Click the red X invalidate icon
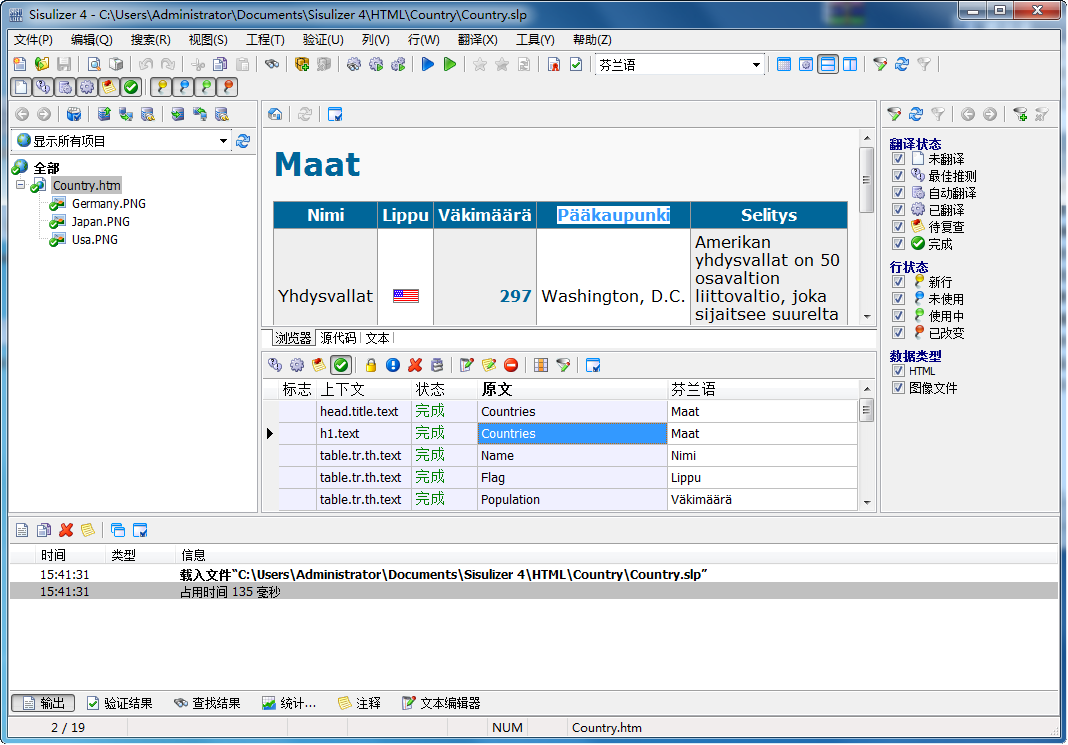The width and height of the screenshot is (1068, 745). [415, 364]
